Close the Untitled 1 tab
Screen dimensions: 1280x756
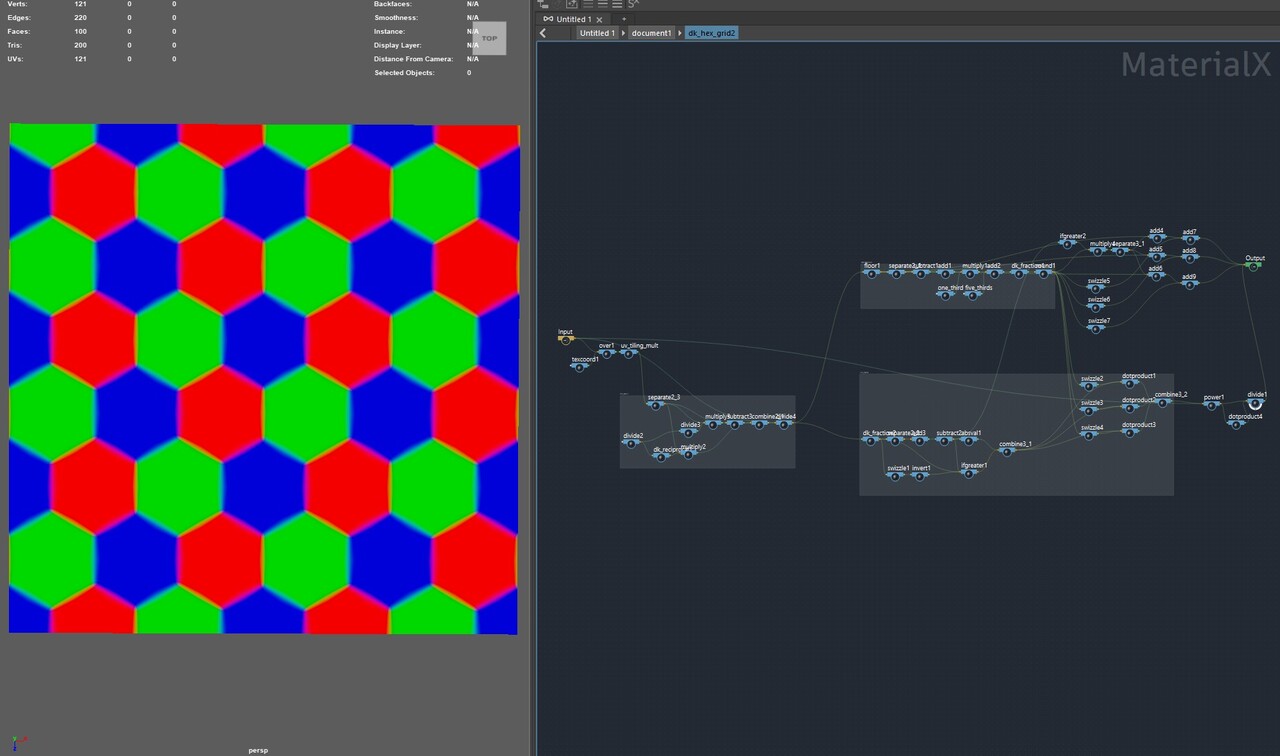pyautogui.click(x=598, y=19)
